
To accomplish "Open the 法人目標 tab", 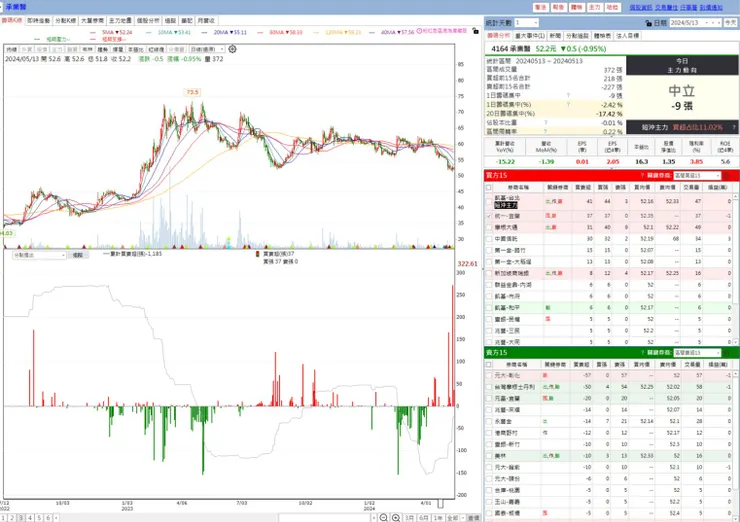I will 628,36.
